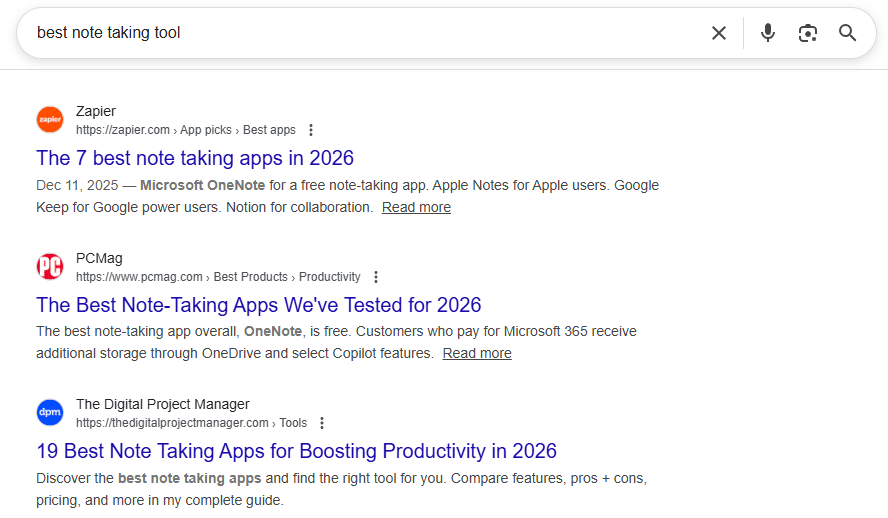
Task: Click the www.pcmag.com breadcrumb URL
Action: [218, 277]
